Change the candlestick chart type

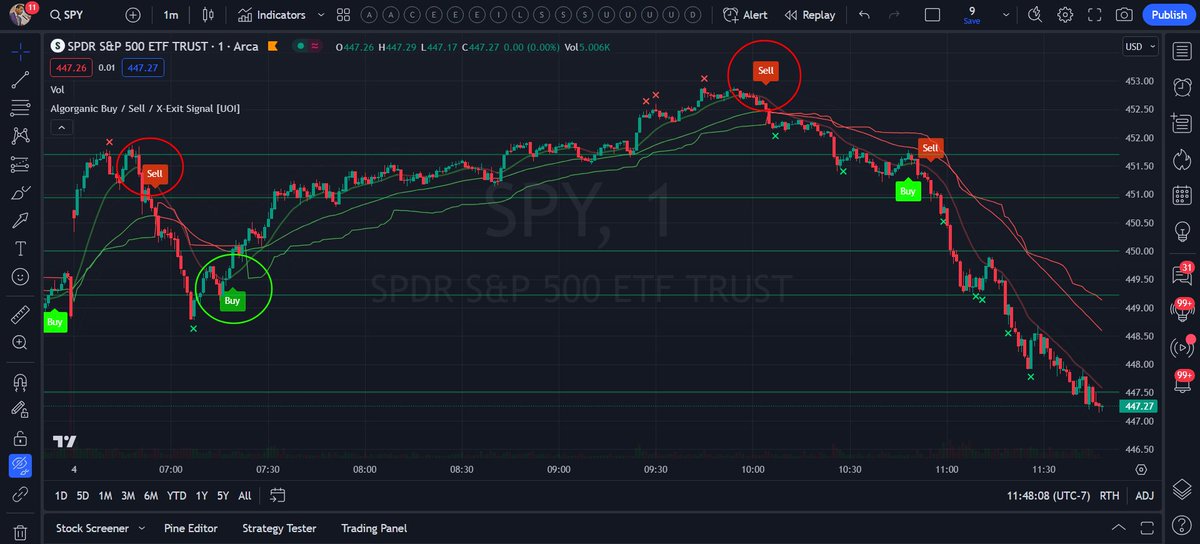click(x=208, y=15)
